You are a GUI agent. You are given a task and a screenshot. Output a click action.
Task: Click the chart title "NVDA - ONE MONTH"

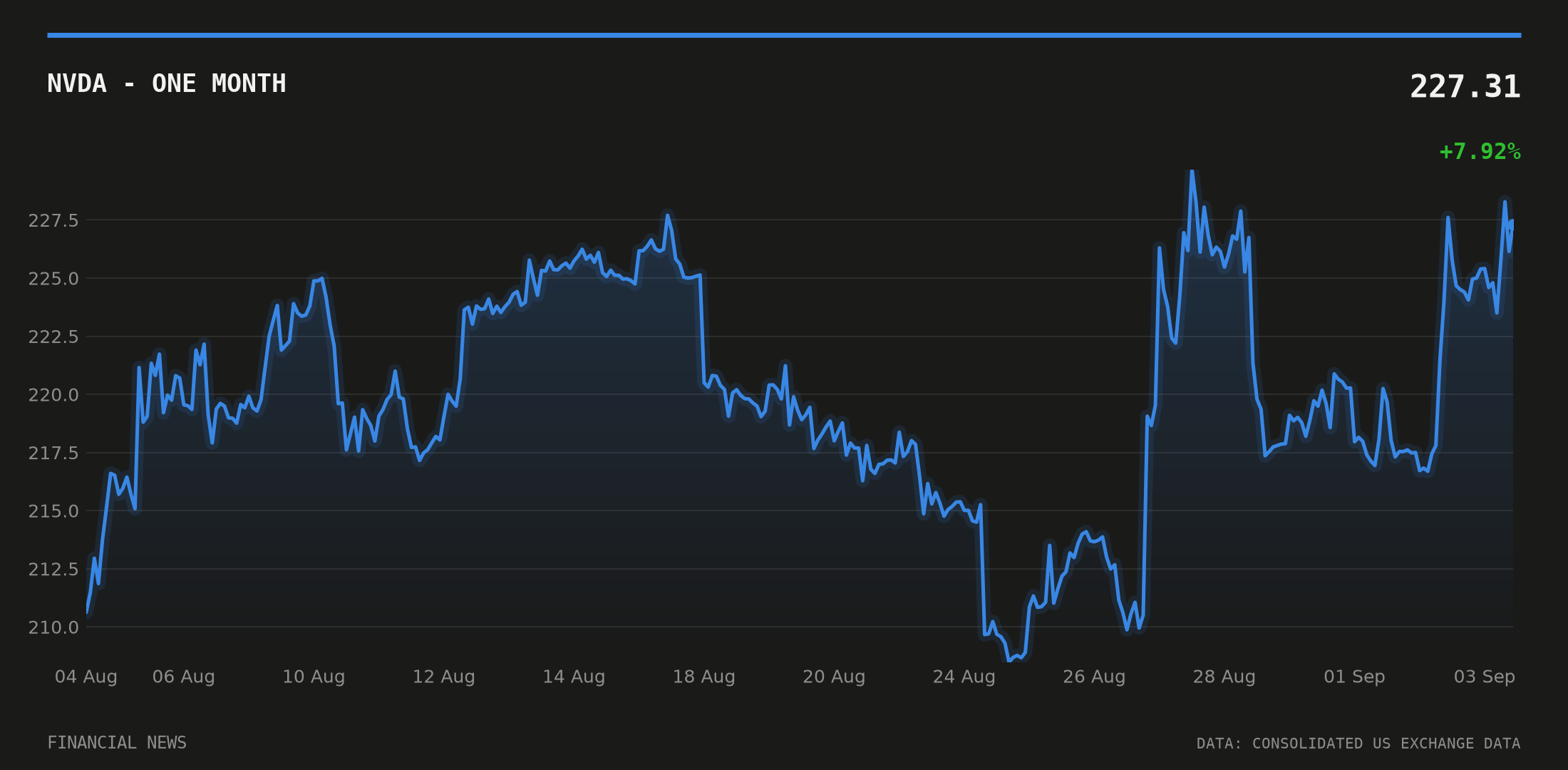167,83
